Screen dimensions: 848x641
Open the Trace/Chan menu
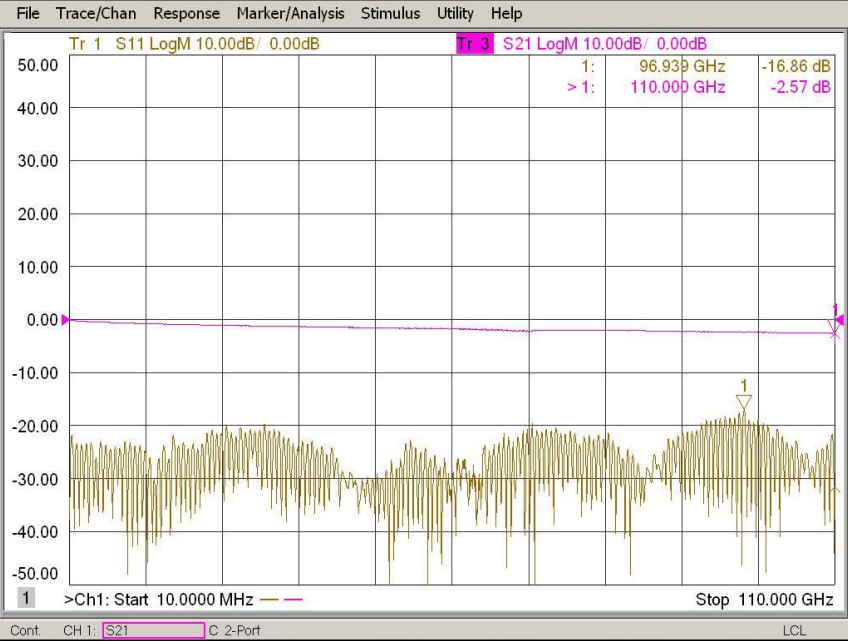pyautogui.click(x=96, y=14)
